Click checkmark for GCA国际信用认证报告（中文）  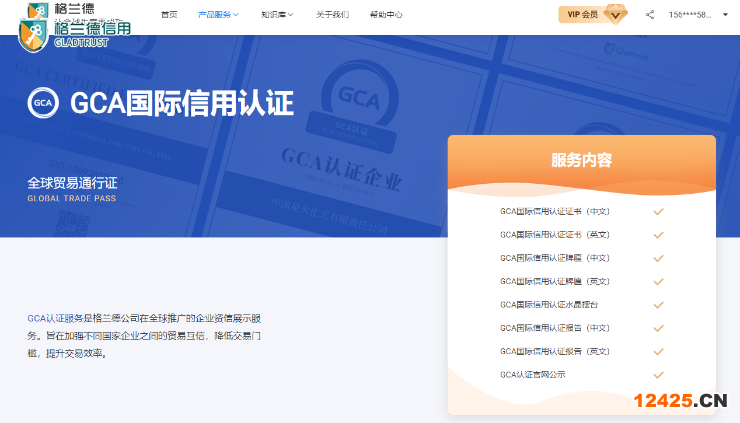658,328
